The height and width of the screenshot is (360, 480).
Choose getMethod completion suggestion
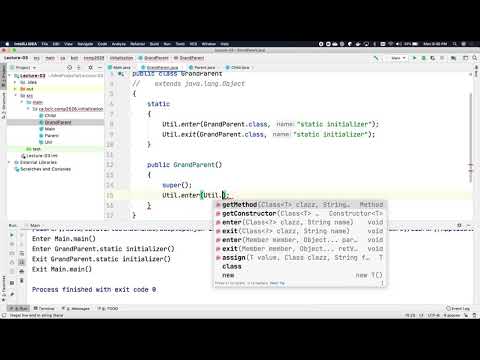coord(300,205)
